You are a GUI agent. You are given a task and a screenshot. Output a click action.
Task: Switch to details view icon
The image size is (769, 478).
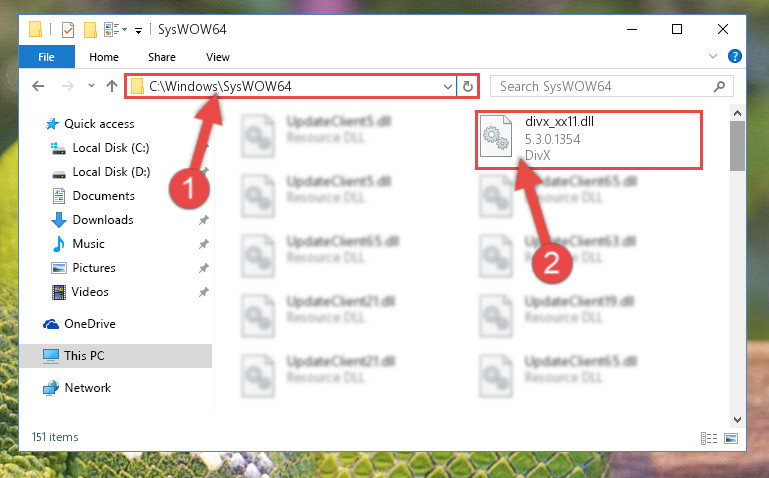pos(709,438)
